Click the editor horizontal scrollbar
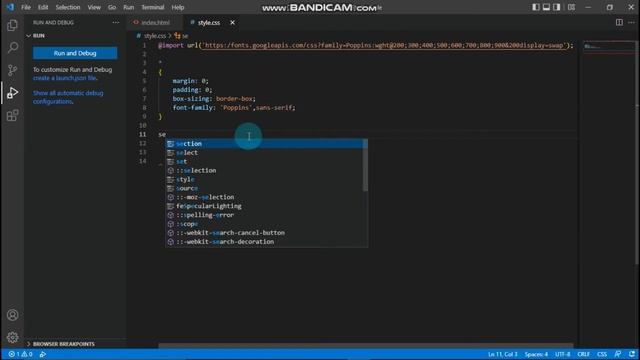This screenshot has height=360, width=640. pyautogui.click(x=365, y=345)
